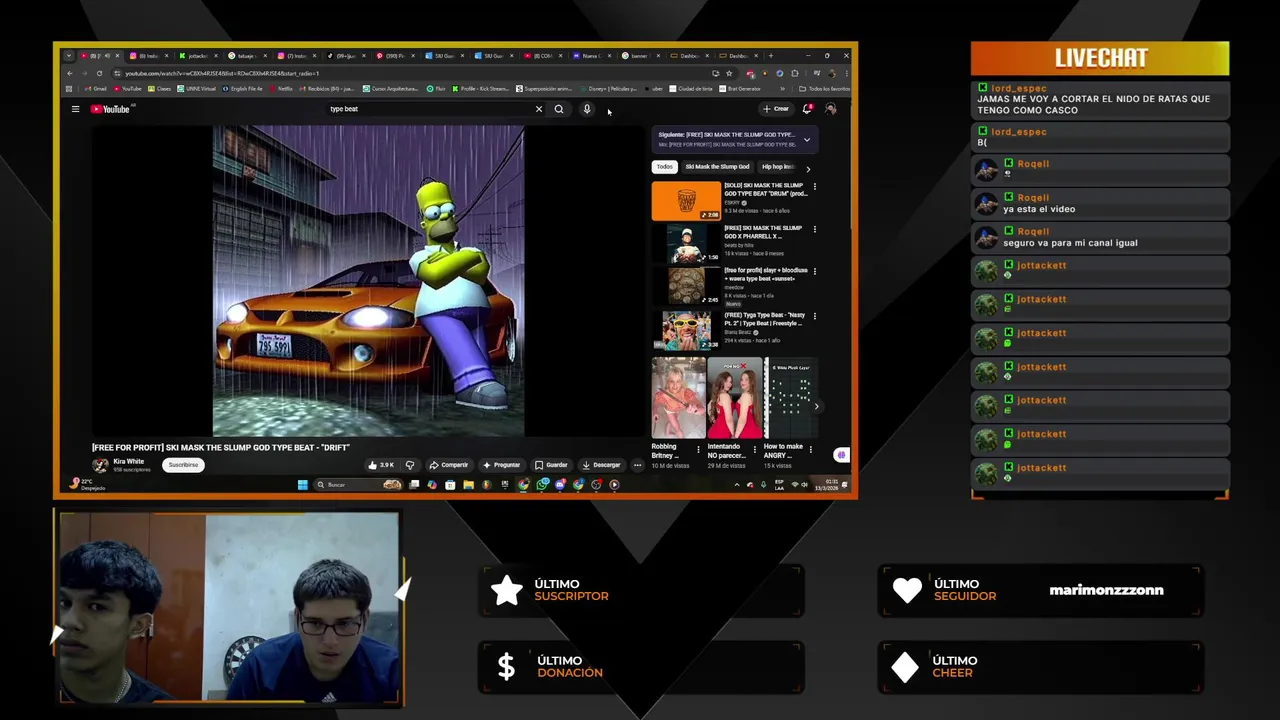Like the video (3.9 K thumbs up)

[x=381, y=465]
